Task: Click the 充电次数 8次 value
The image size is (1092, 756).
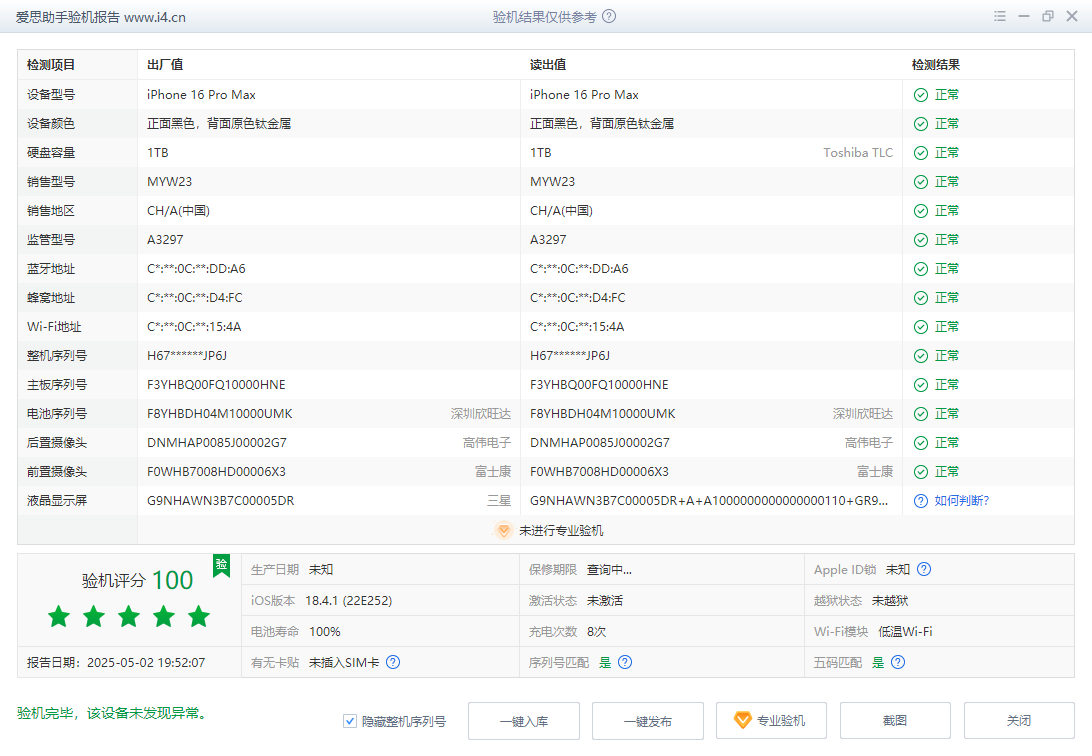Action: pyautogui.click(x=597, y=631)
